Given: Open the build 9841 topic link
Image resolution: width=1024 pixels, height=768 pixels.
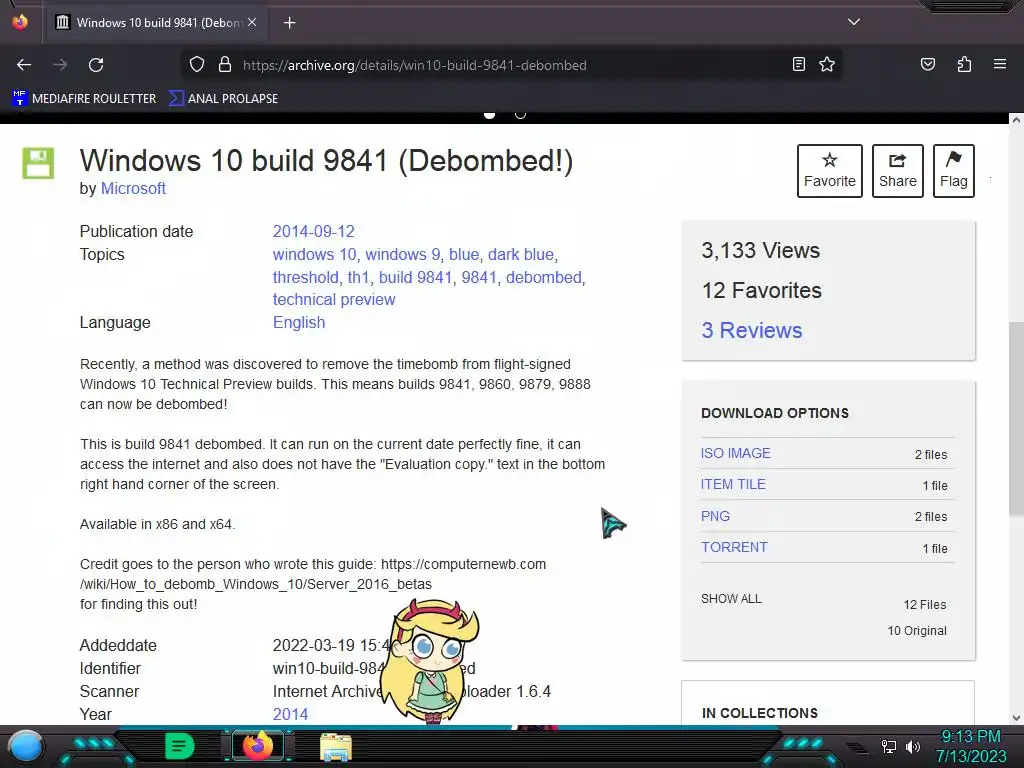Looking at the screenshot, I should coord(415,277).
